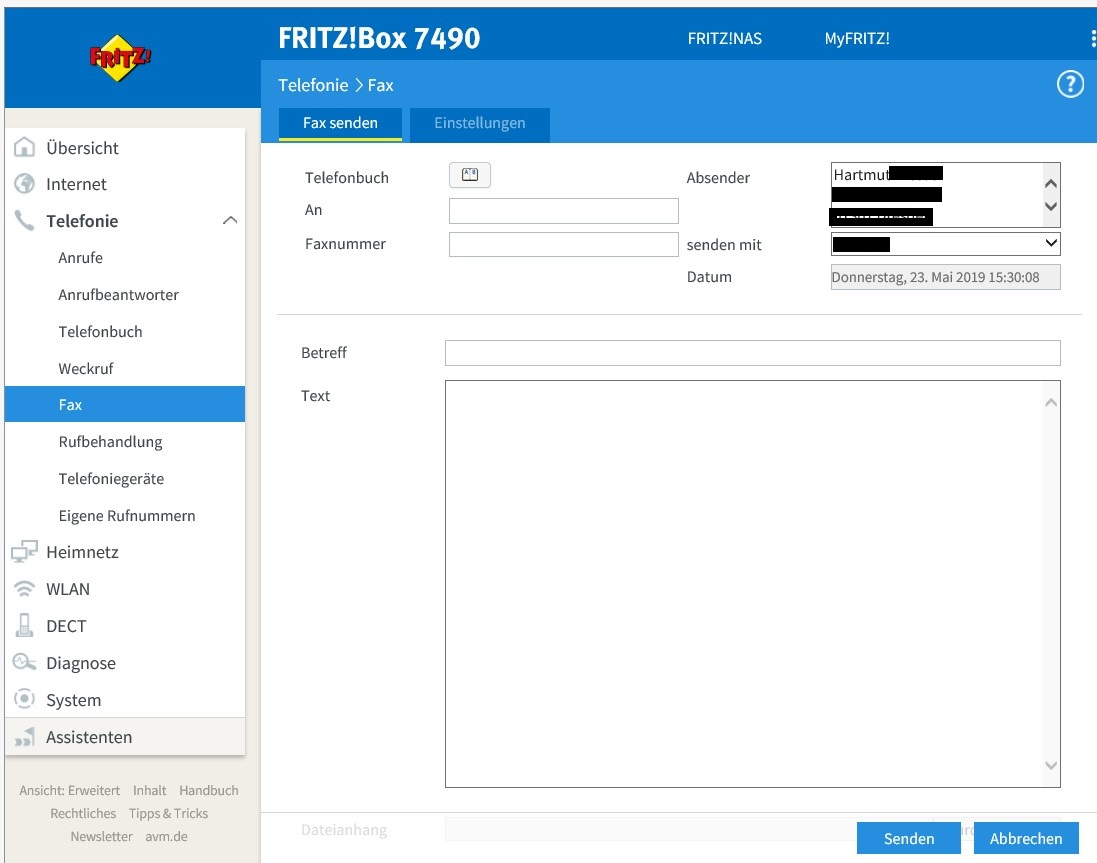Click the Assistenten wizard icon
The width and height of the screenshot is (1097, 863).
pyautogui.click(x=24, y=736)
